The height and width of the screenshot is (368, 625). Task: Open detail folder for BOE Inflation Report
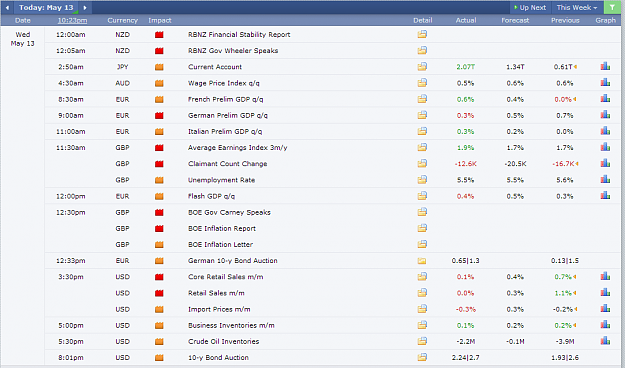pyautogui.click(x=422, y=228)
